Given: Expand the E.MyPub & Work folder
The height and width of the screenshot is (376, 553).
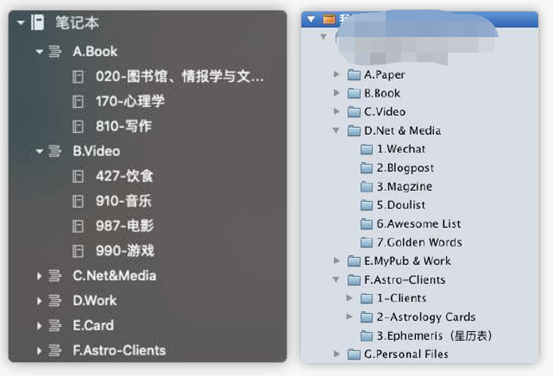Looking at the screenshot, I should (336, 261).
